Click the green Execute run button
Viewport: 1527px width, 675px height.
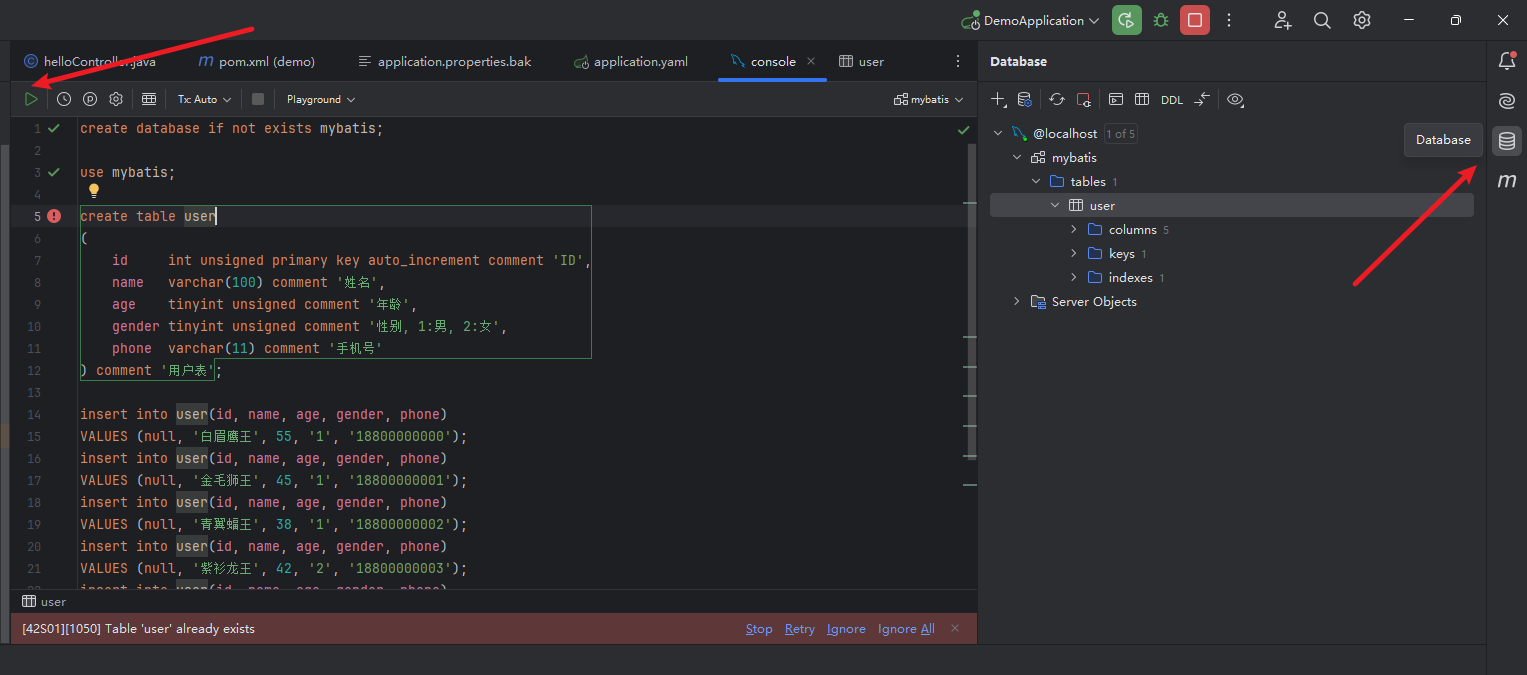coord(32,99)
